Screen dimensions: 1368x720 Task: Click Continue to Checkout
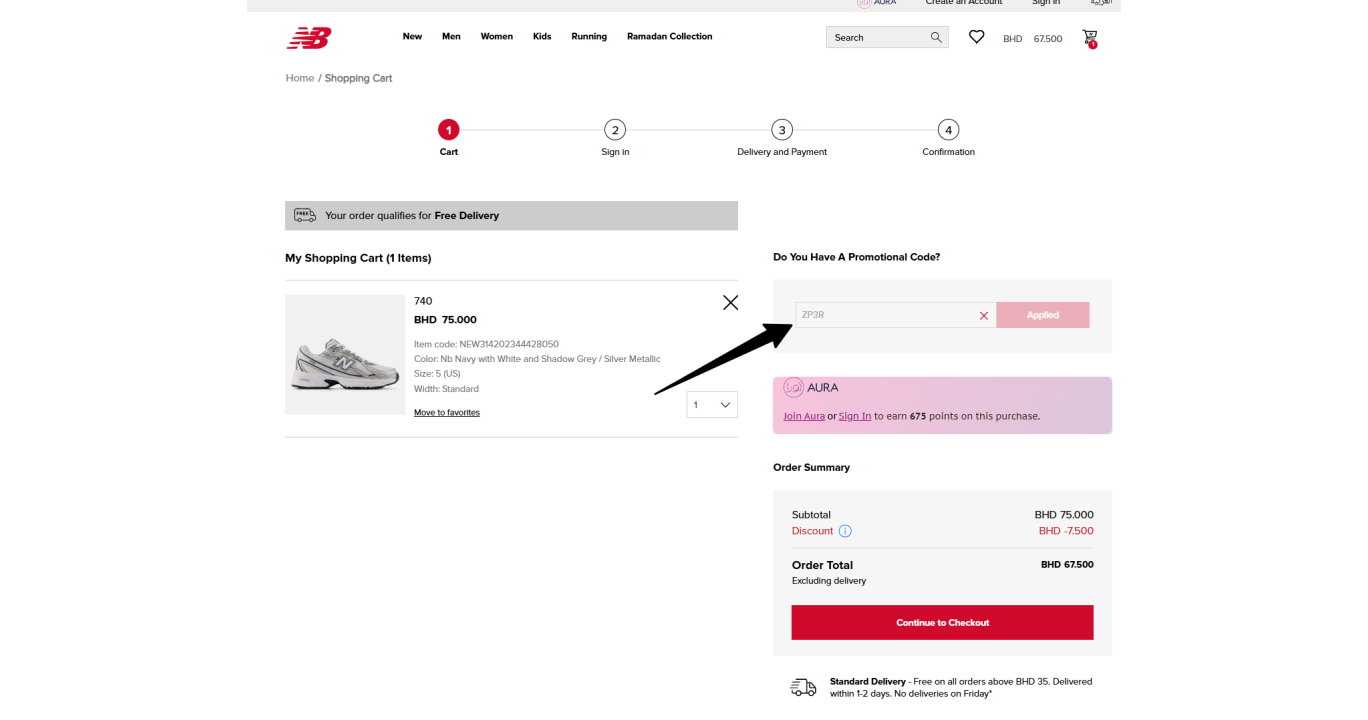click(x=942, y=622)
